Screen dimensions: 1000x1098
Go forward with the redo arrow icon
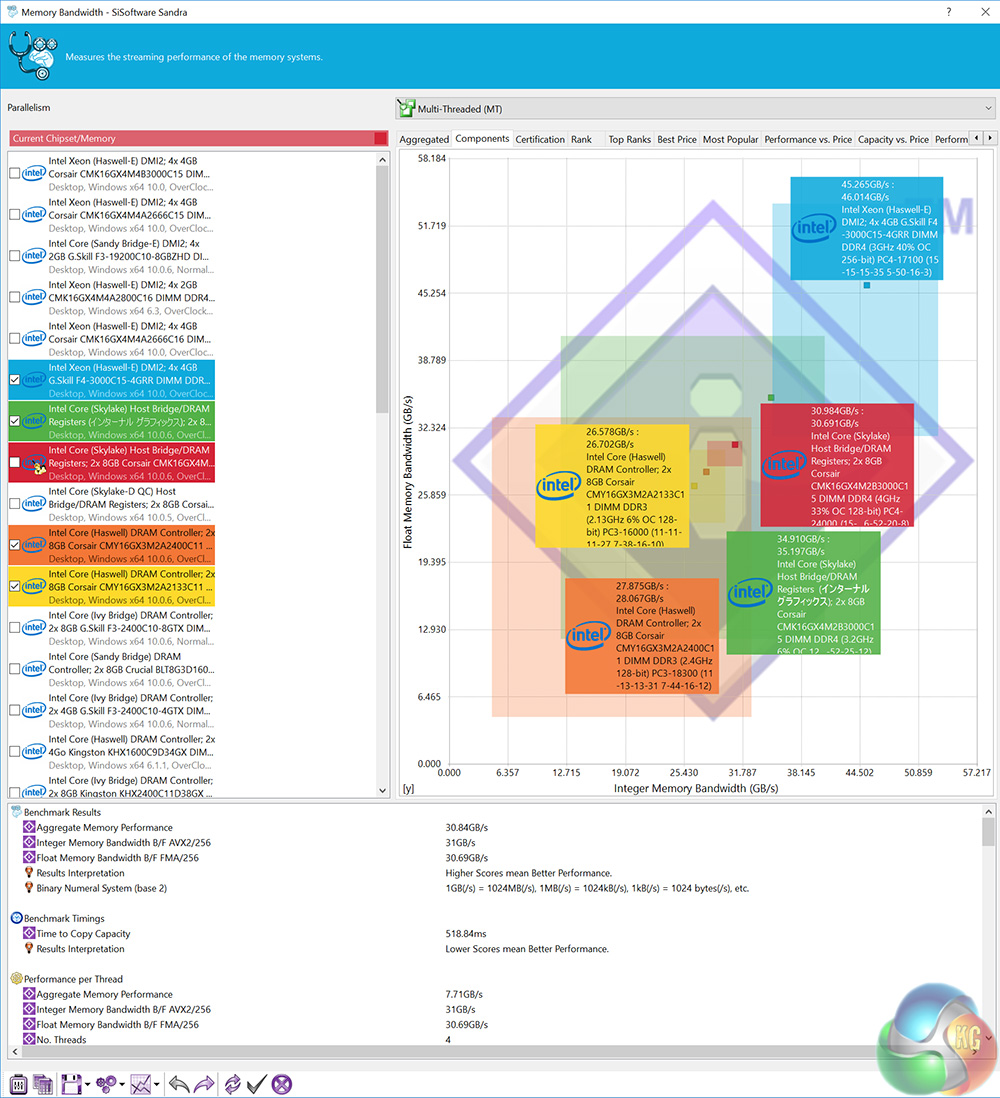point(204,1085)
